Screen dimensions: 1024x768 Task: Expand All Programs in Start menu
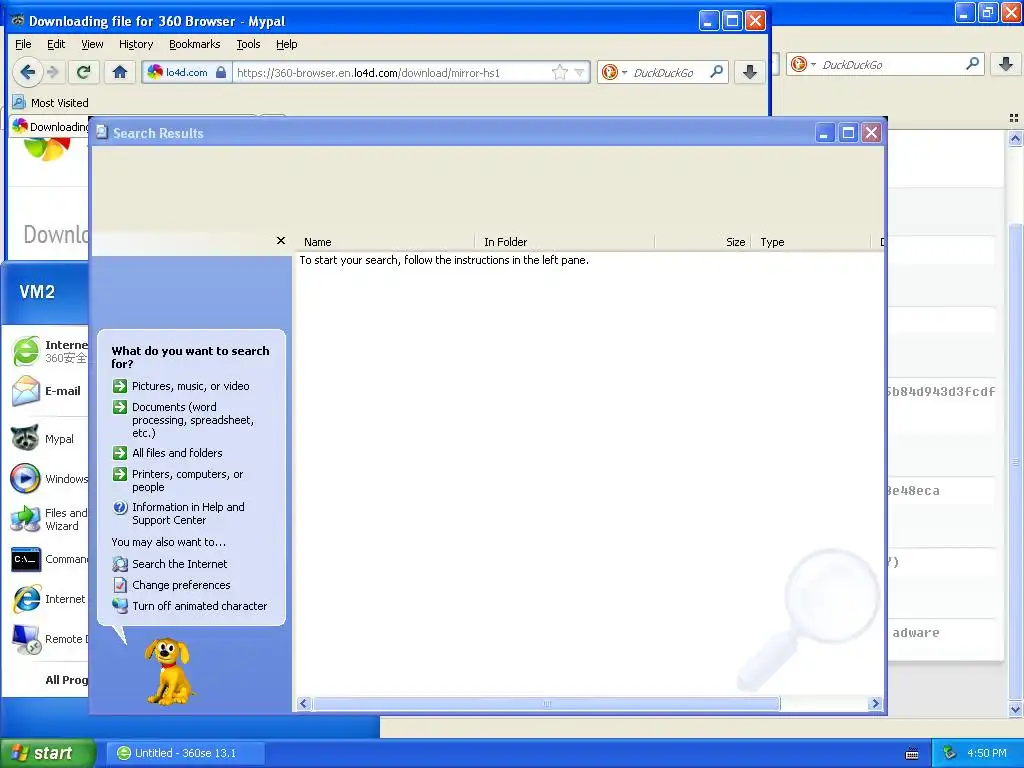[65, 679]
